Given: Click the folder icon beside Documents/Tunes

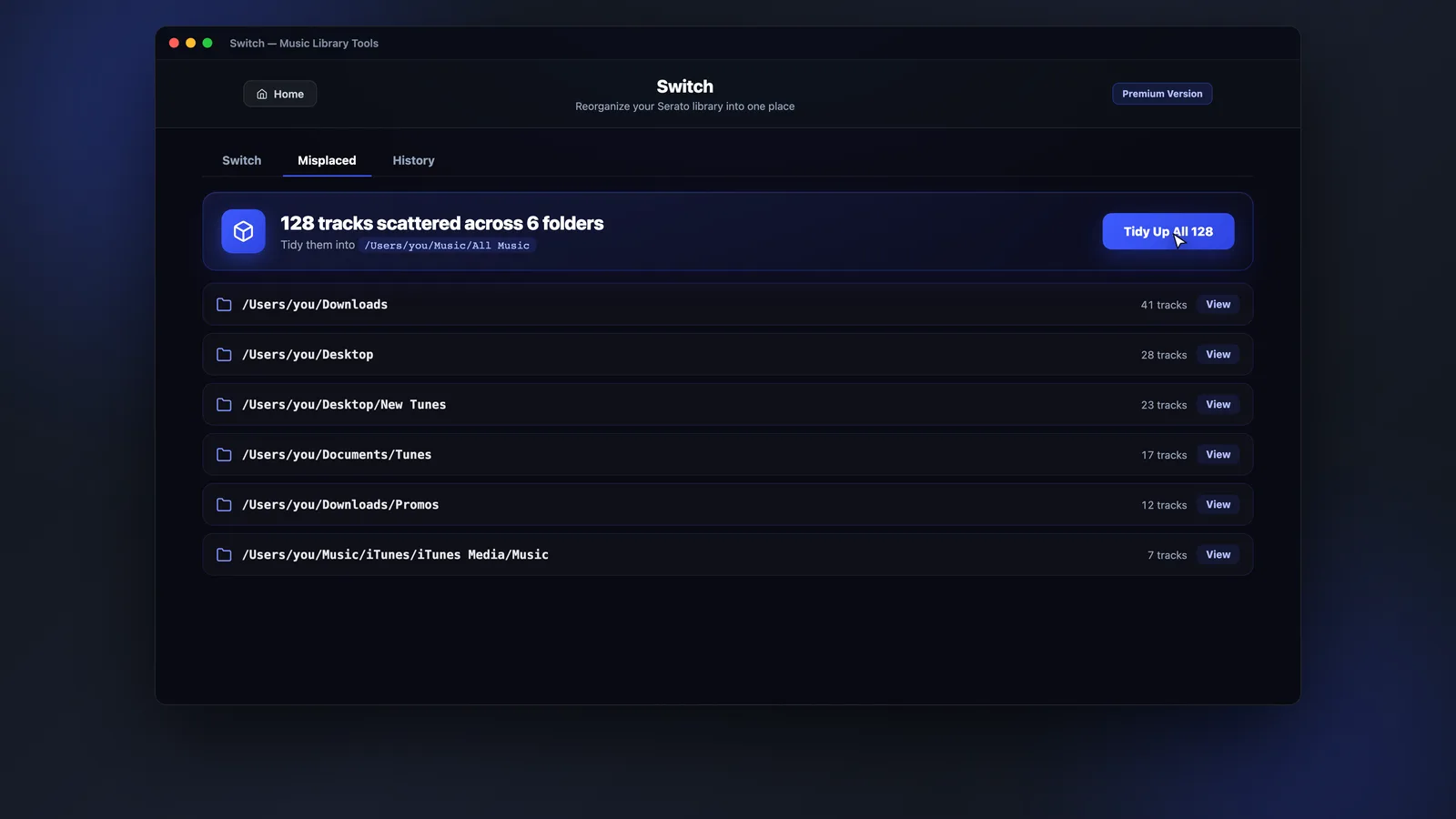Looking at the screenshot, I should [224, 455].
